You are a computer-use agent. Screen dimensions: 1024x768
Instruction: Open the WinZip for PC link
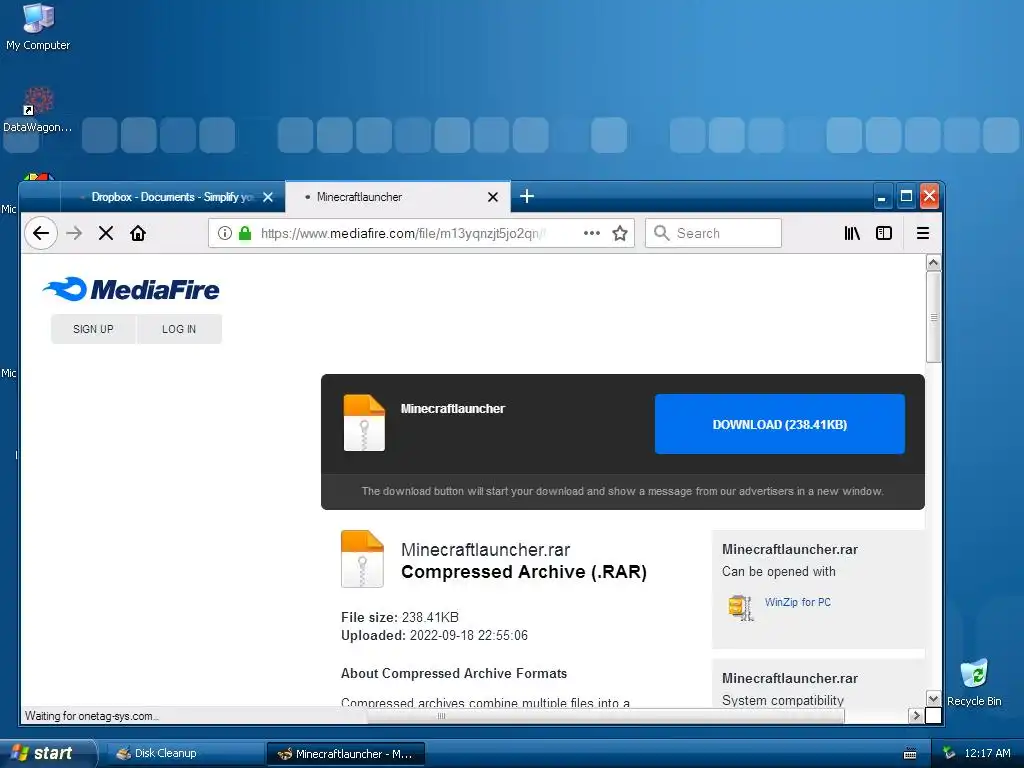pyautogui.click(x=797, y=602)
